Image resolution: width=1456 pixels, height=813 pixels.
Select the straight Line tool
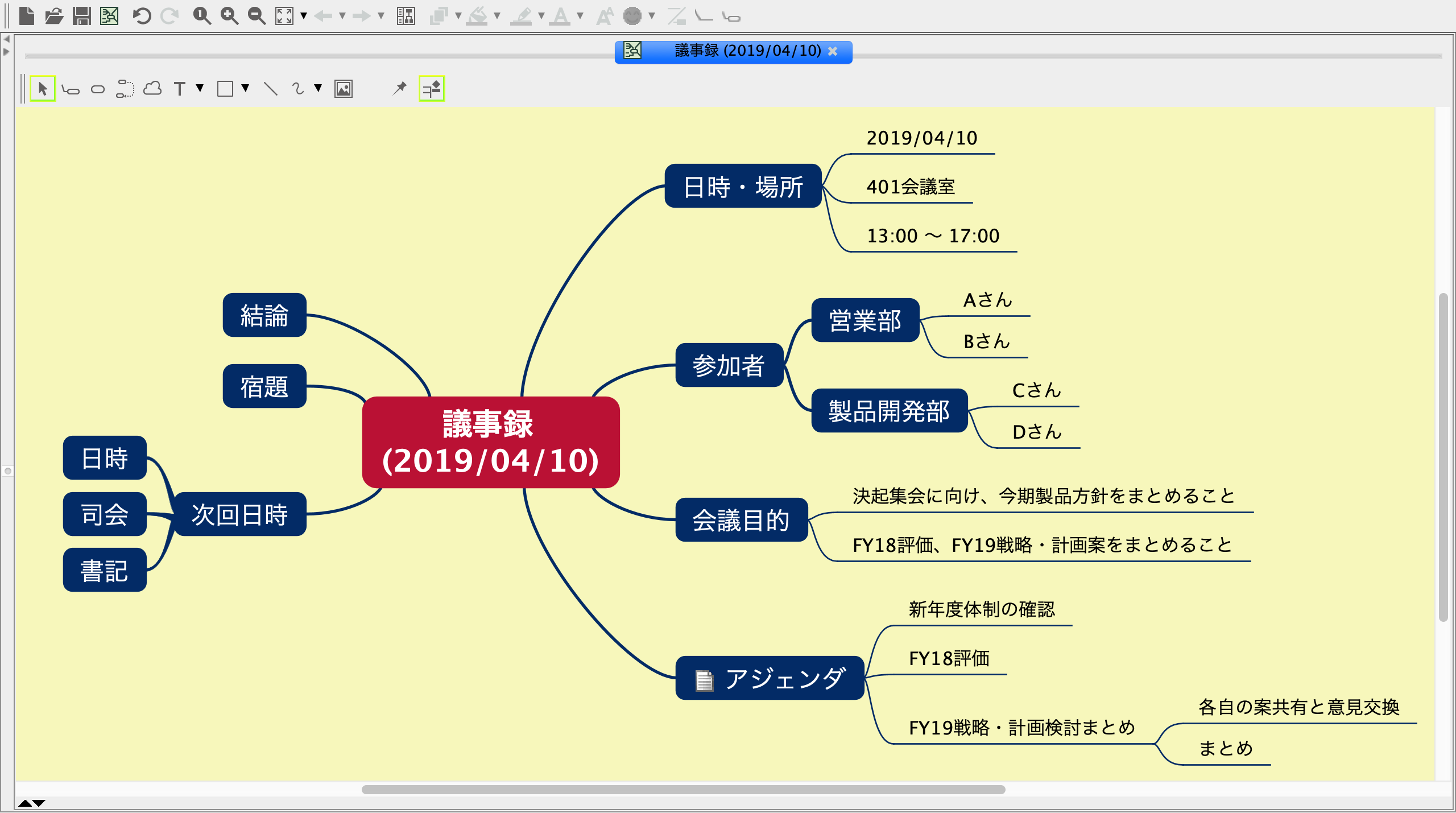(x=271, y=89)
